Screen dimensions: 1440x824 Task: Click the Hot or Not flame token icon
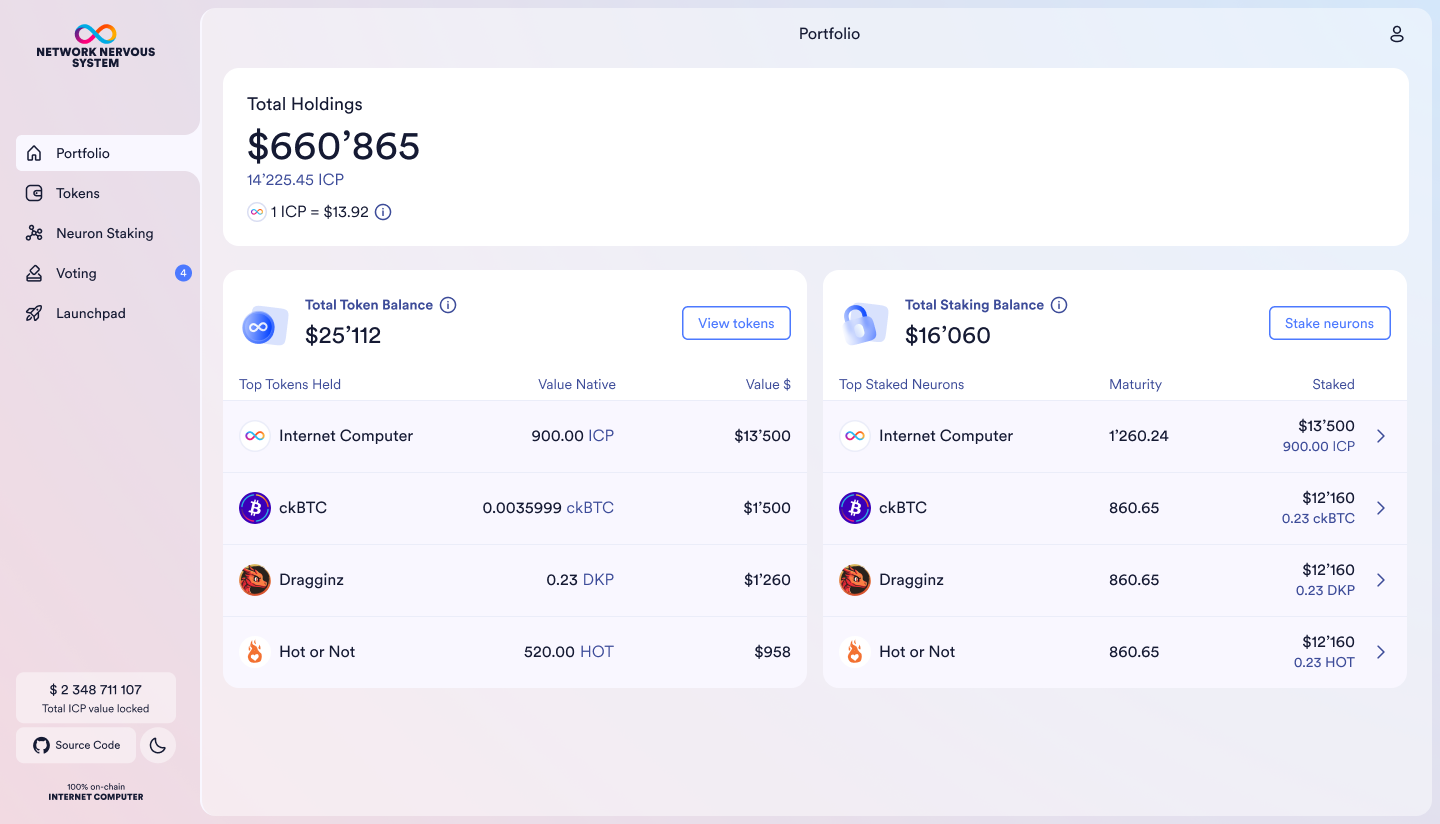pyautogui.click(x=255, y=652)
